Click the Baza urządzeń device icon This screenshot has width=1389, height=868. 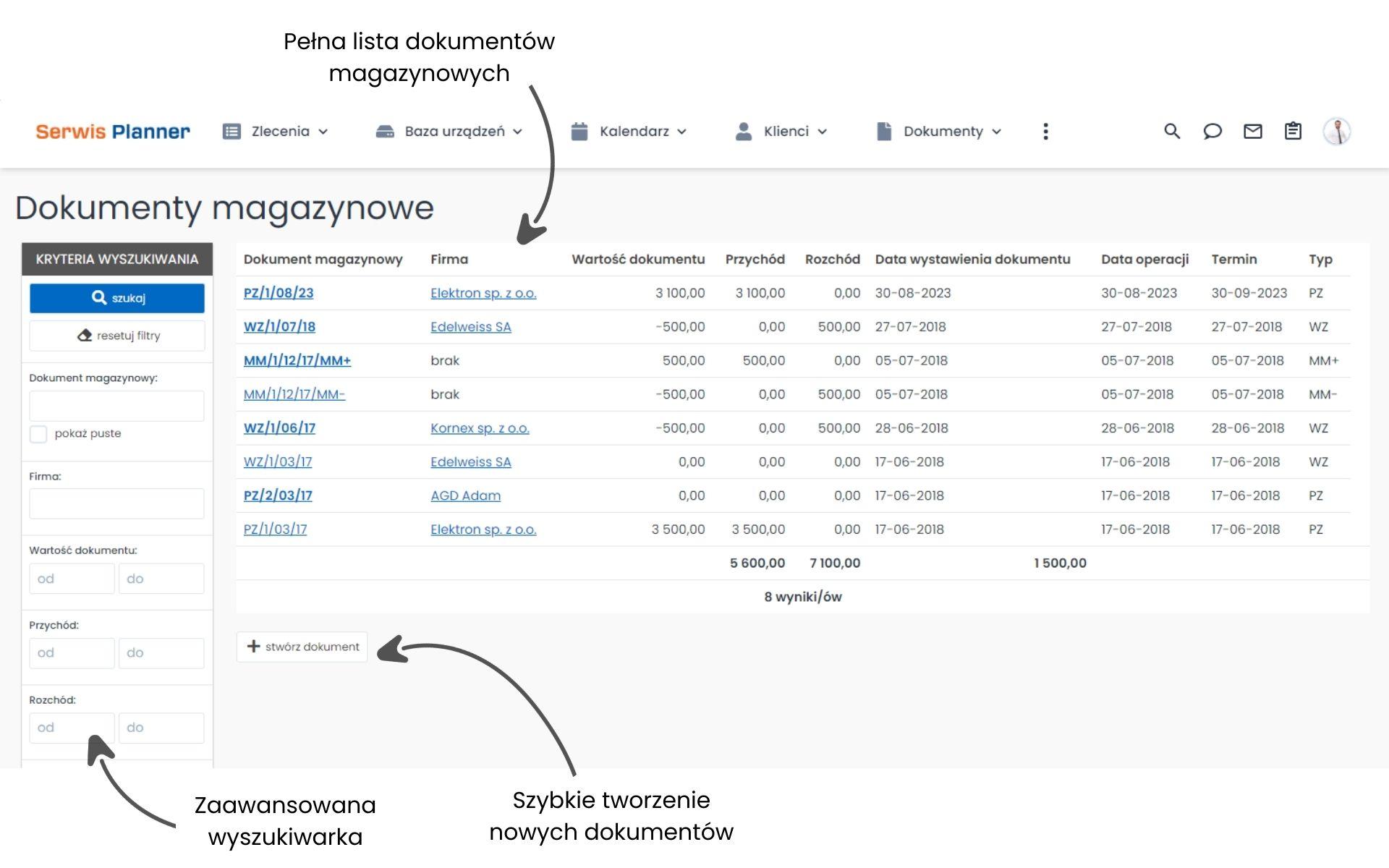385,132
